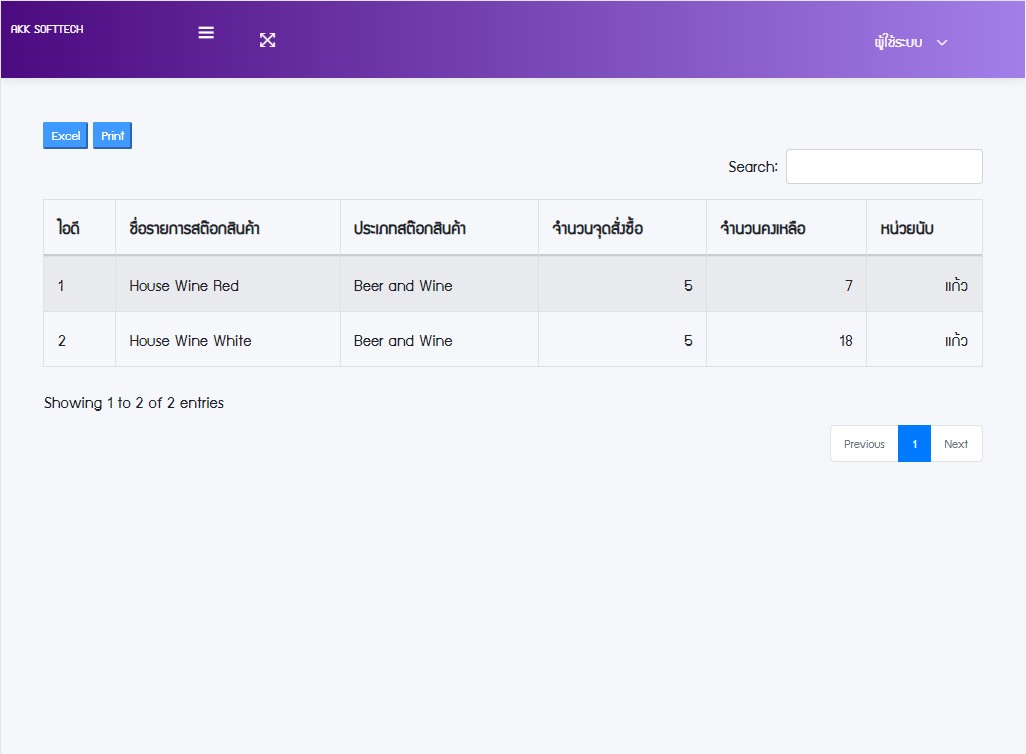
Task: Sort by ประเภทสต๊อกสินค้า column header
Action: pyautogui.click(x=409, y=228)
